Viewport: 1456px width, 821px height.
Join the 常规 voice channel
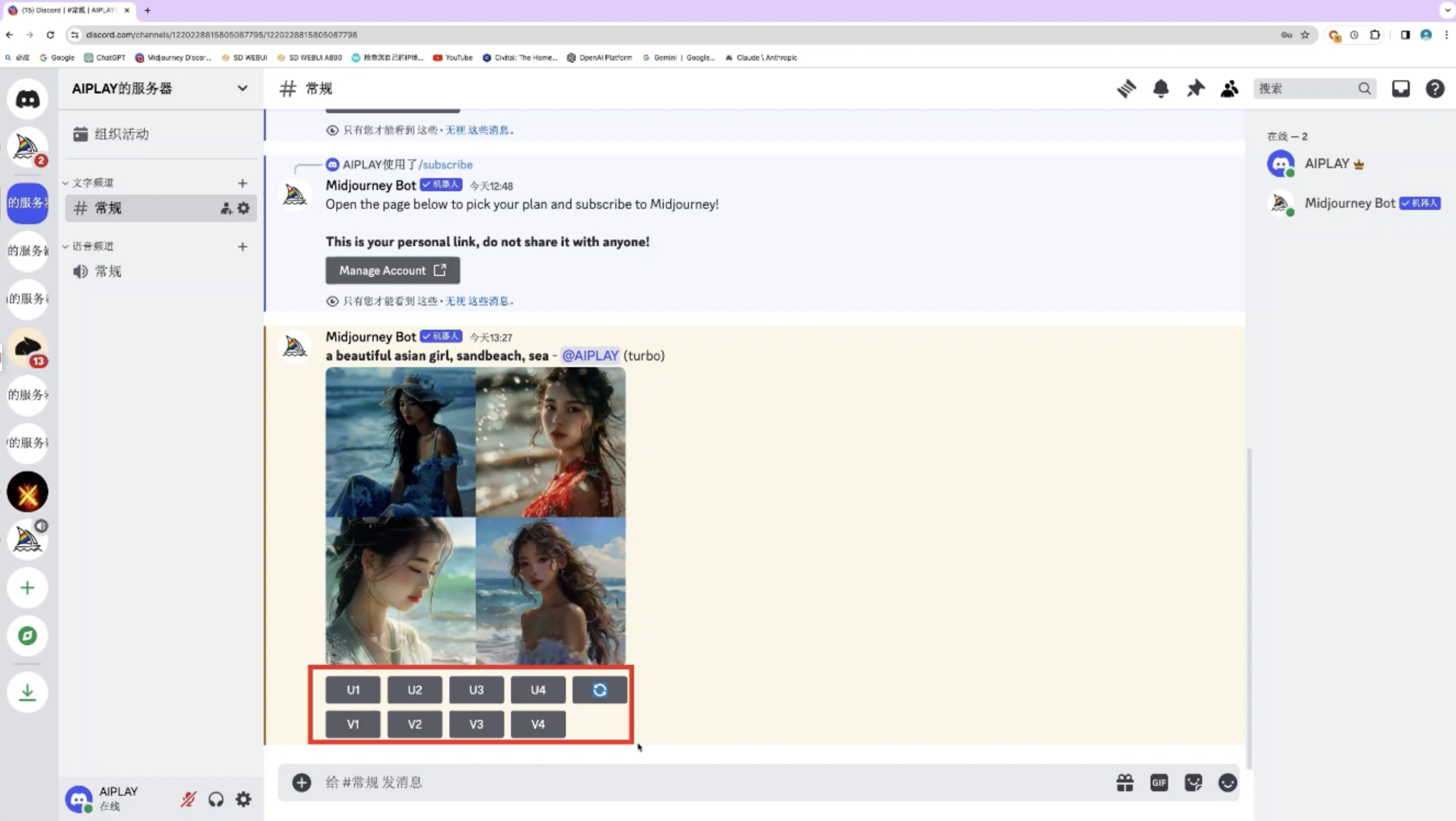coord(161,271)
